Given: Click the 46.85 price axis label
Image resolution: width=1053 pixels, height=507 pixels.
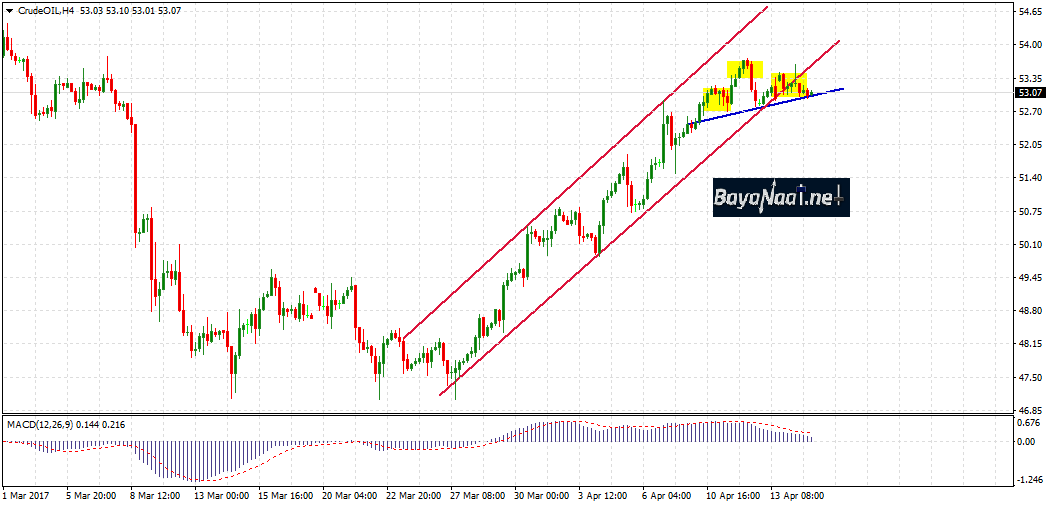Looking at the screenshot, I should point(1030,411).
